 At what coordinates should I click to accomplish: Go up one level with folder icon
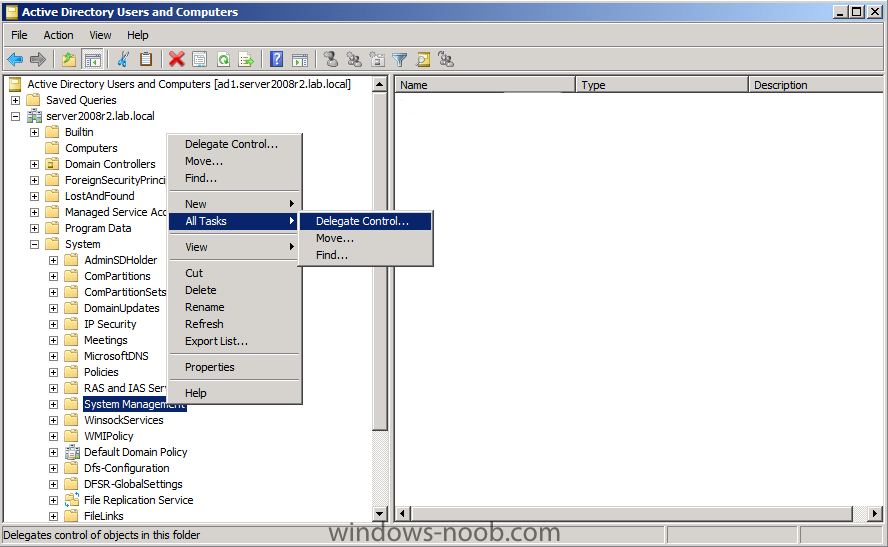[69, 59]
